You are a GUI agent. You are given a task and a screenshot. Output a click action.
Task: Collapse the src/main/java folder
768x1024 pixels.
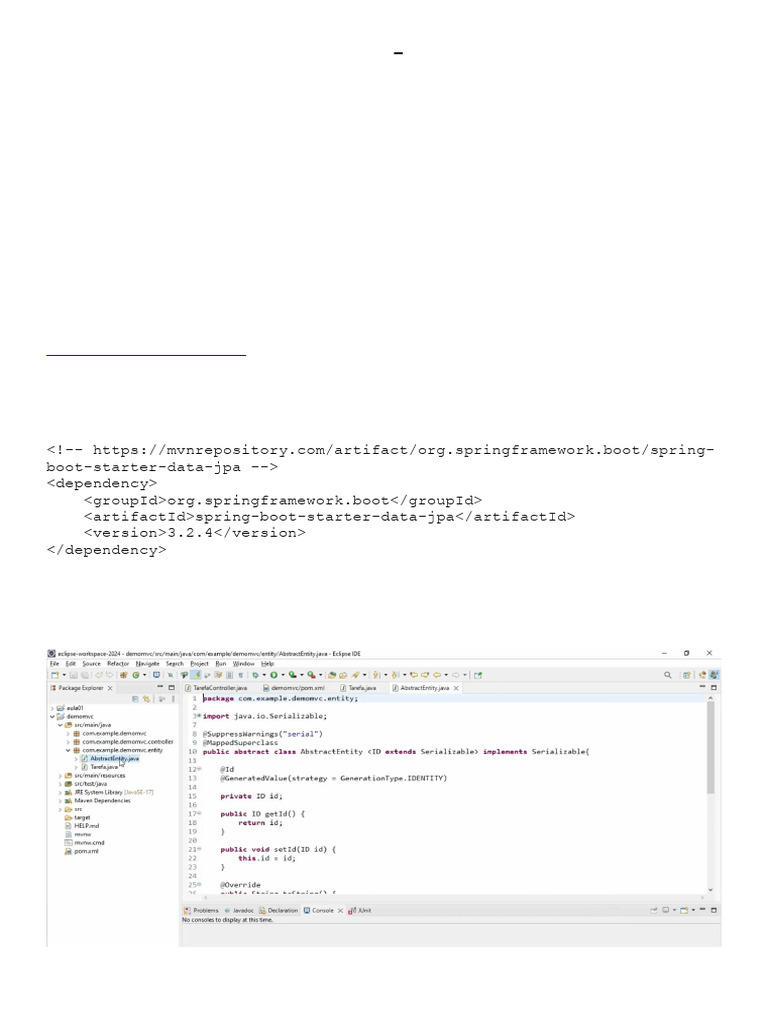(60, 725)
